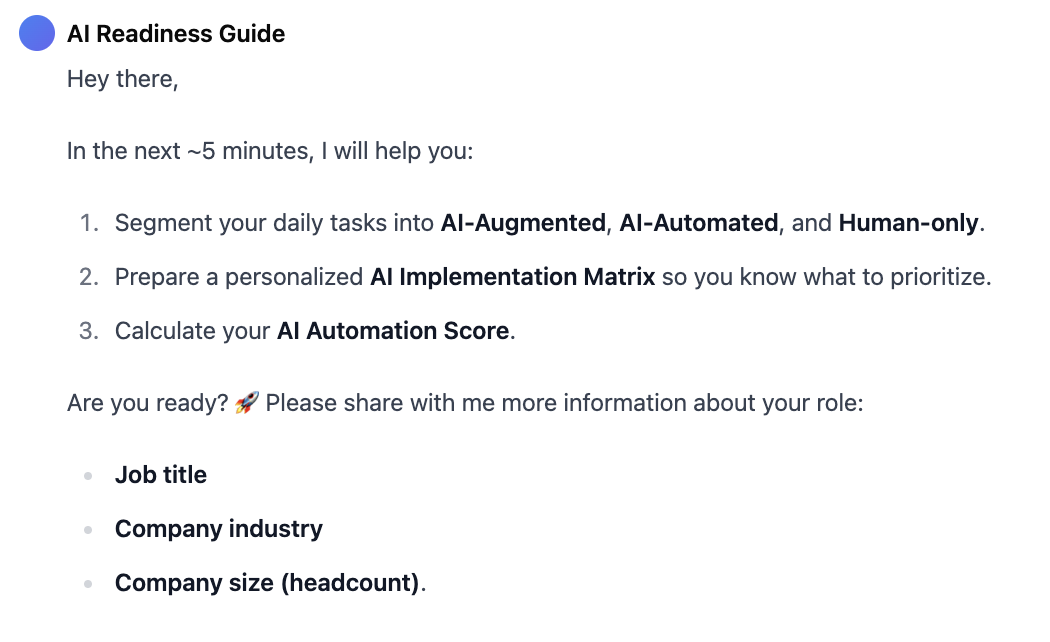This screenshot has width=1050, height=642.
Task: Click the bullet dot beside 'Job title'
Action: [x=88, y=476]
